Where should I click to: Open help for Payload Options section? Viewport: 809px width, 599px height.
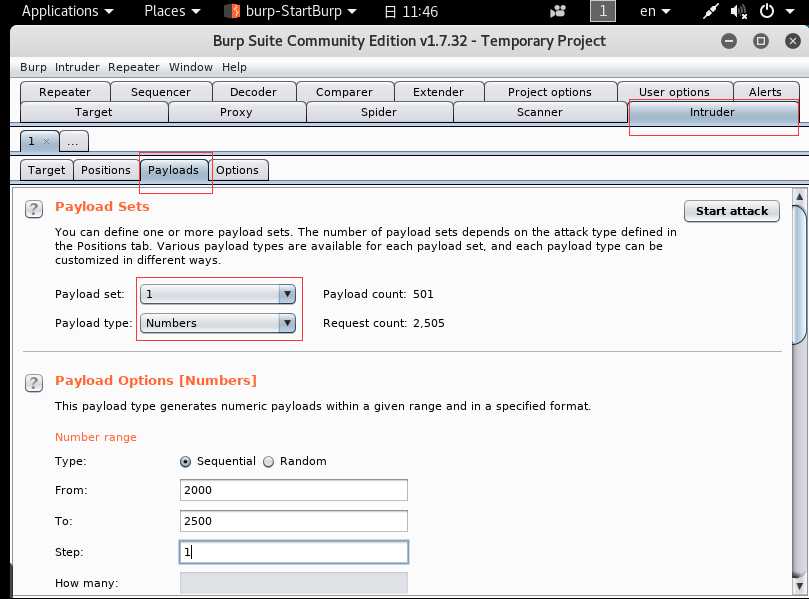tap(34, 383)
